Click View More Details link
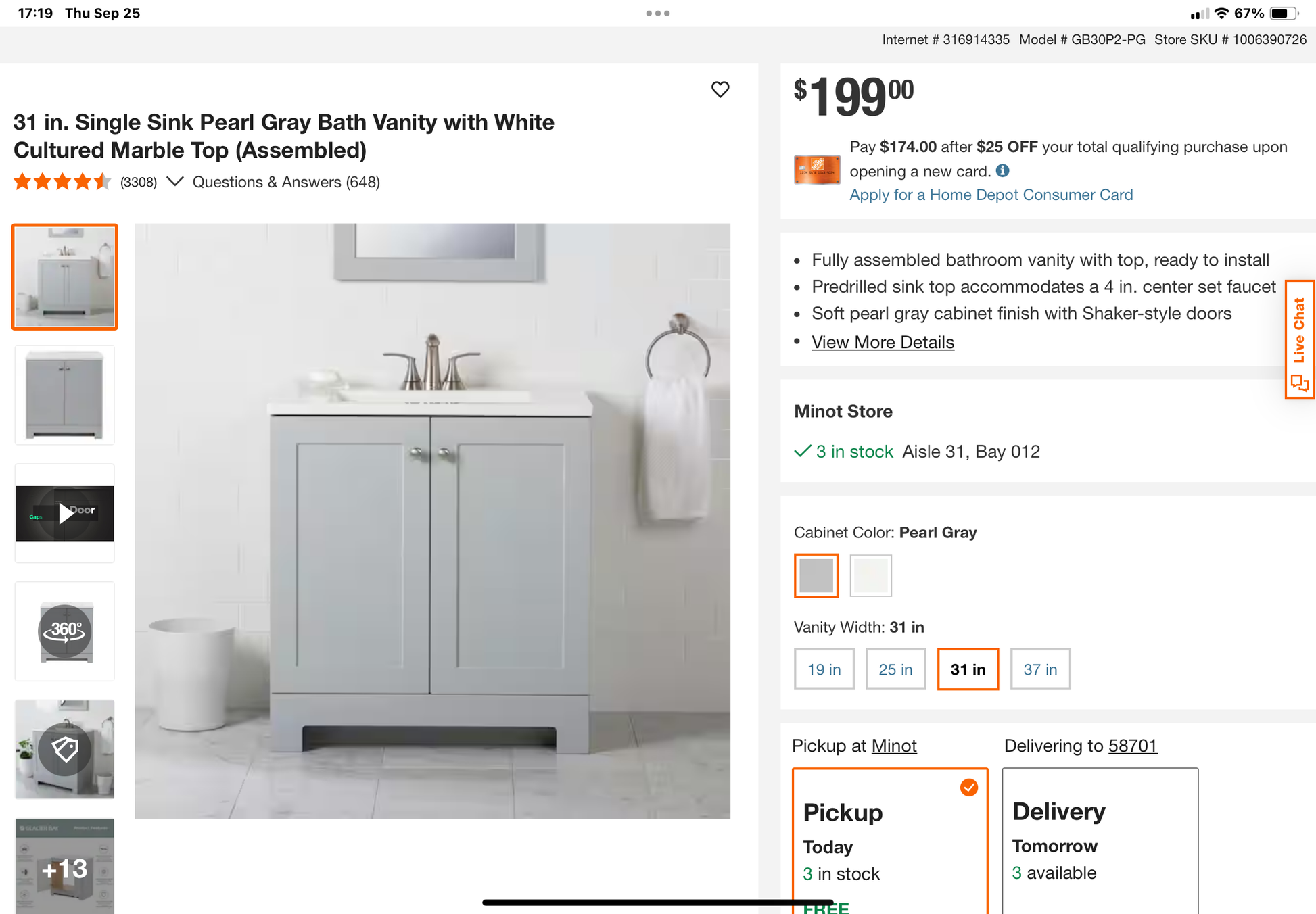This screenshot has height=914, width=1316. (883, 342)
